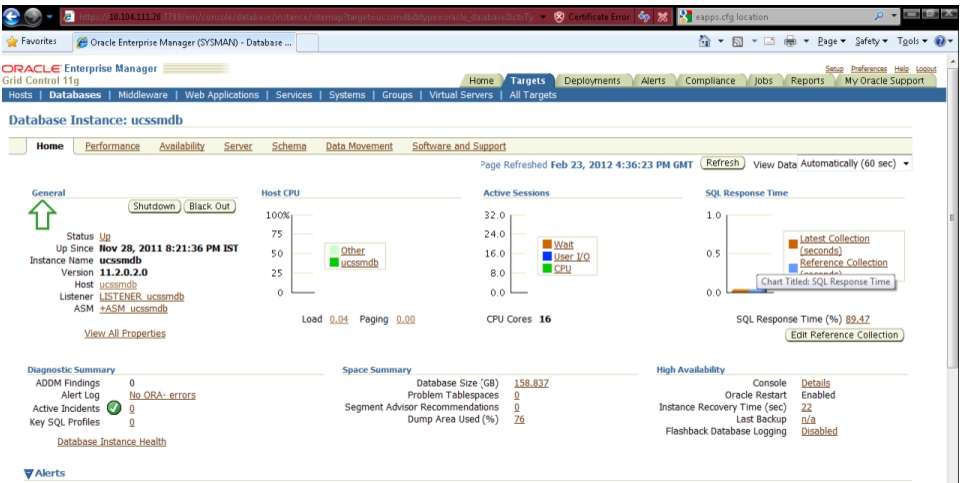This screenshot has width=963, height=483.
Task: Open a new blank browser tab
Action: (x=308, y=42)
